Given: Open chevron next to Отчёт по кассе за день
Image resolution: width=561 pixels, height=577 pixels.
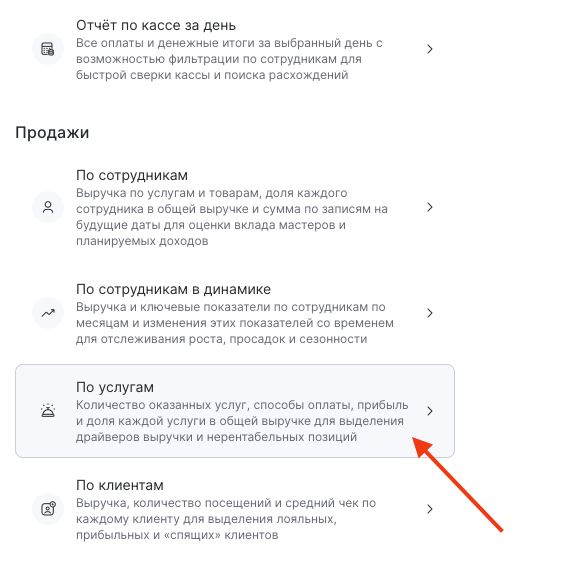Looking at the screenshot, I should [430, 49].
